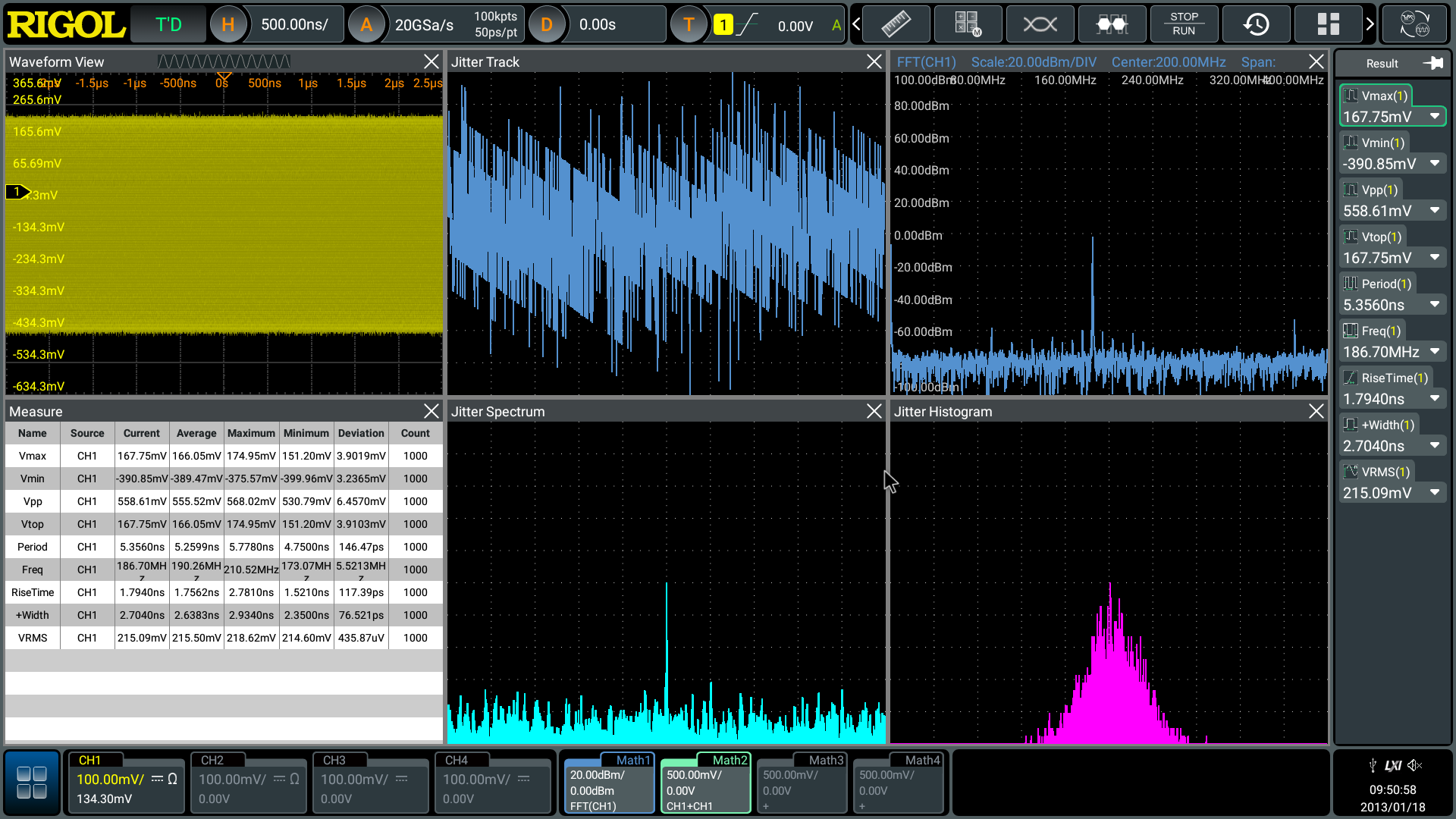Viewport: 1456px width, 819px height.
Task: Open the jitter analysis icon
Action: click(1112, 24)
